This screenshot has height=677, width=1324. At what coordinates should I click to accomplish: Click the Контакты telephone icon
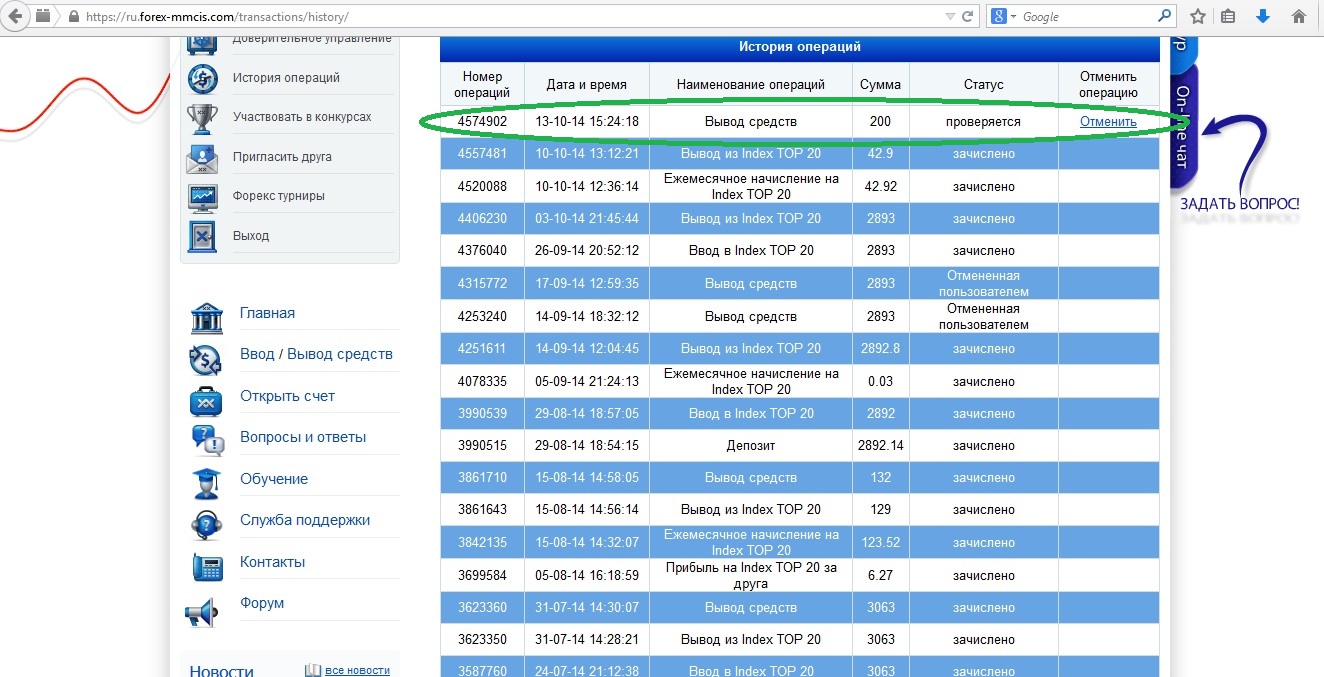coord(206,566)
